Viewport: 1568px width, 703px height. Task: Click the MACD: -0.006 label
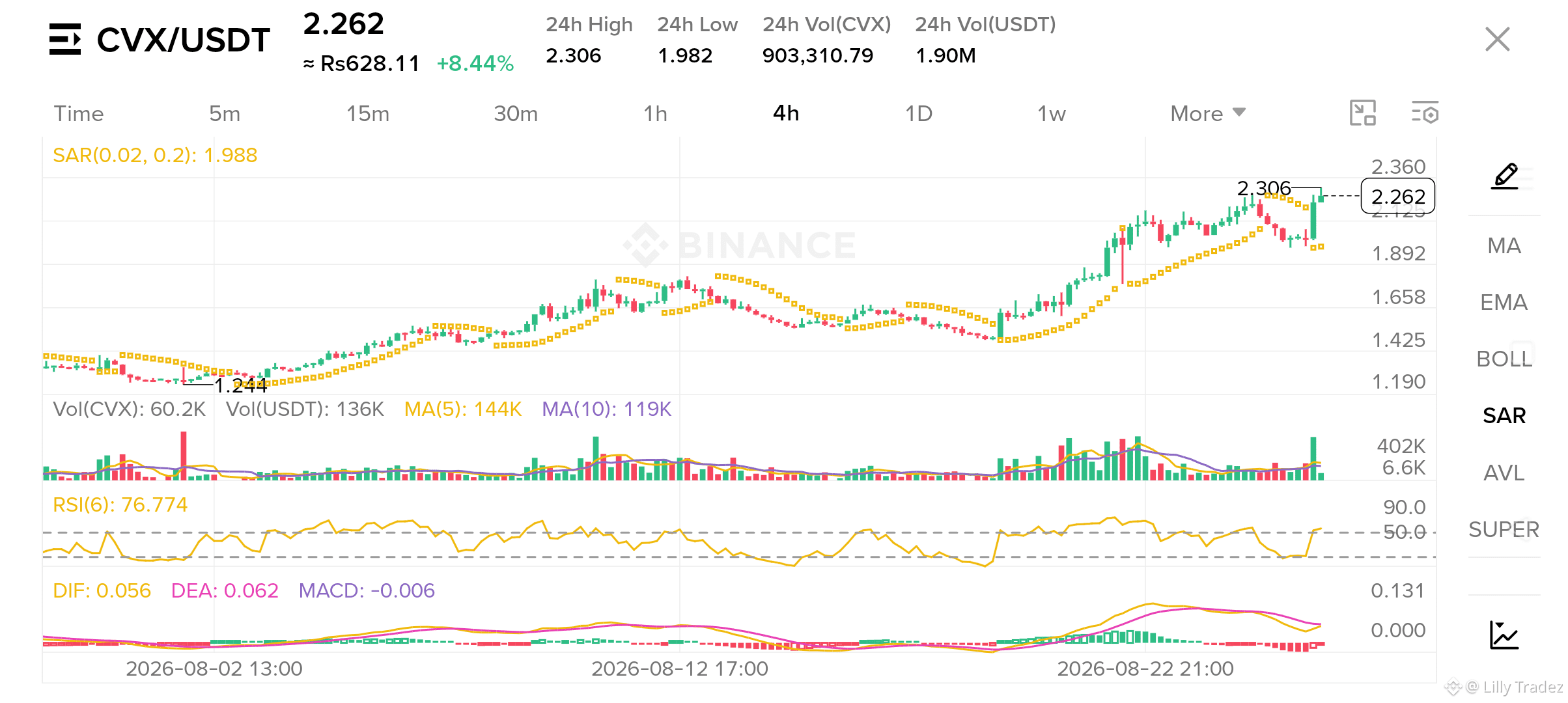tap(367, 590)
